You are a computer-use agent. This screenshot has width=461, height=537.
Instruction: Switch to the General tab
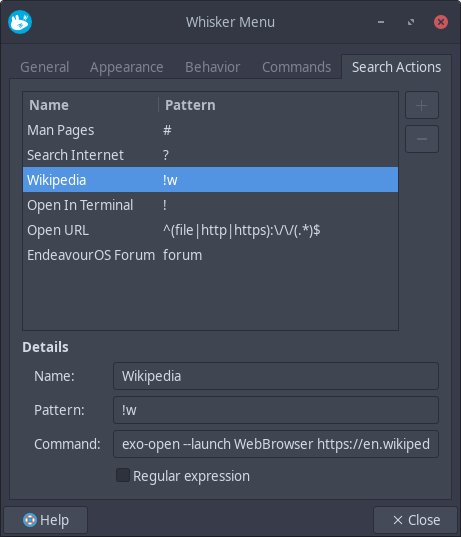tap(45, 67)
